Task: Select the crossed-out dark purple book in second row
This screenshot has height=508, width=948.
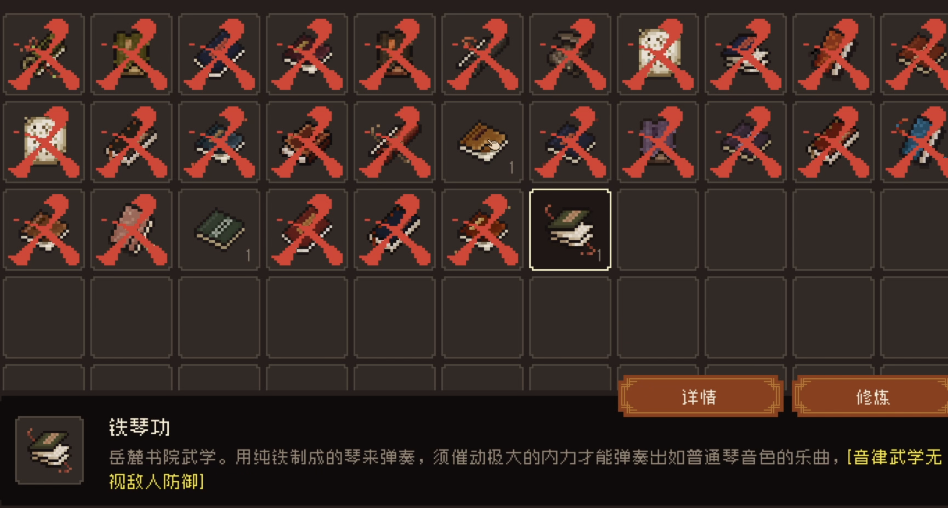Action: [745, 142]
